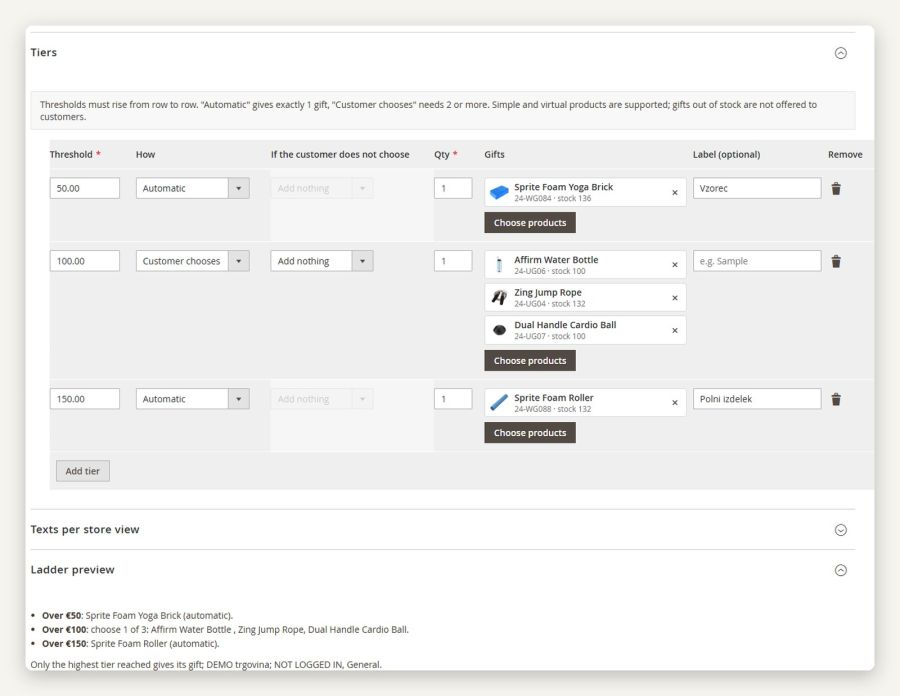The width and height of the screenshot is (900, 696).
Task: Remove Sprite Foam Roller gift
Action: point(674,403)
